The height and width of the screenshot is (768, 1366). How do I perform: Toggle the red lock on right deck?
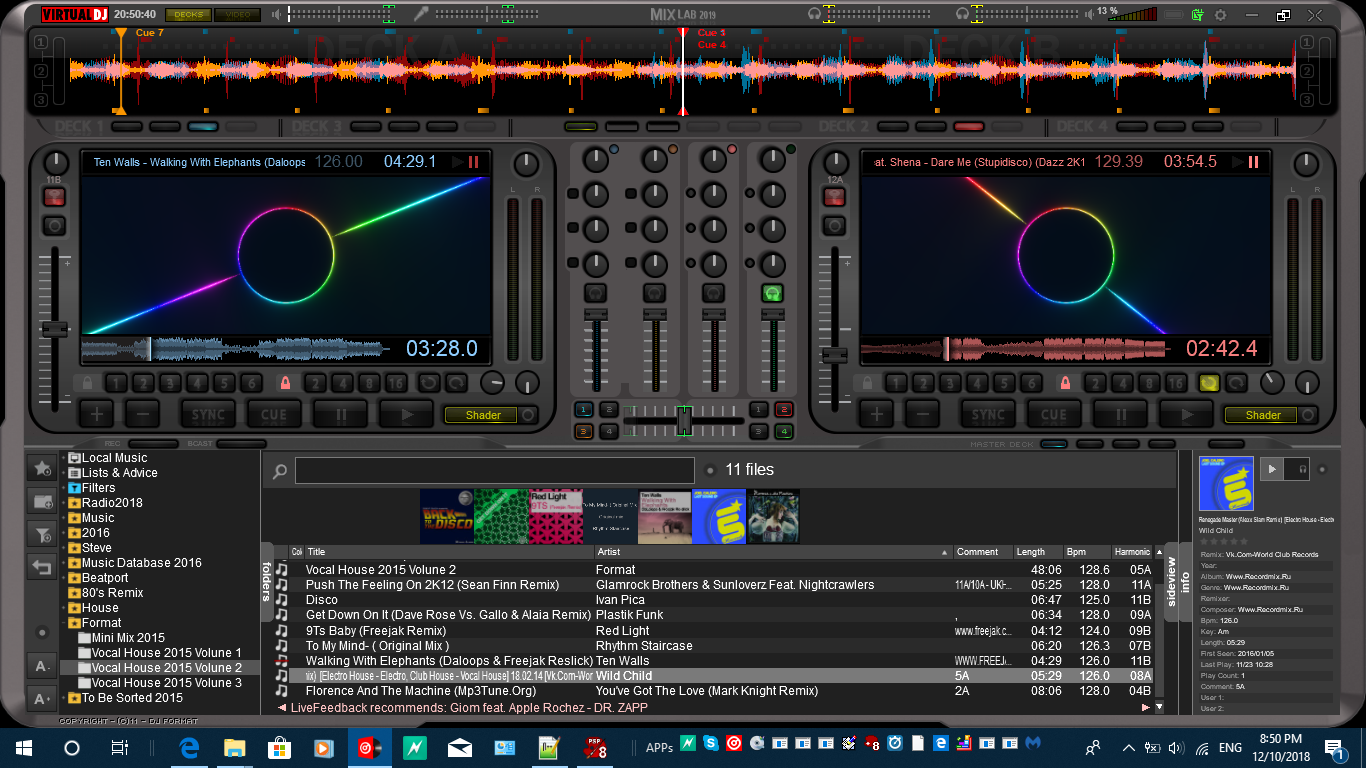(x=1065, y=383)
